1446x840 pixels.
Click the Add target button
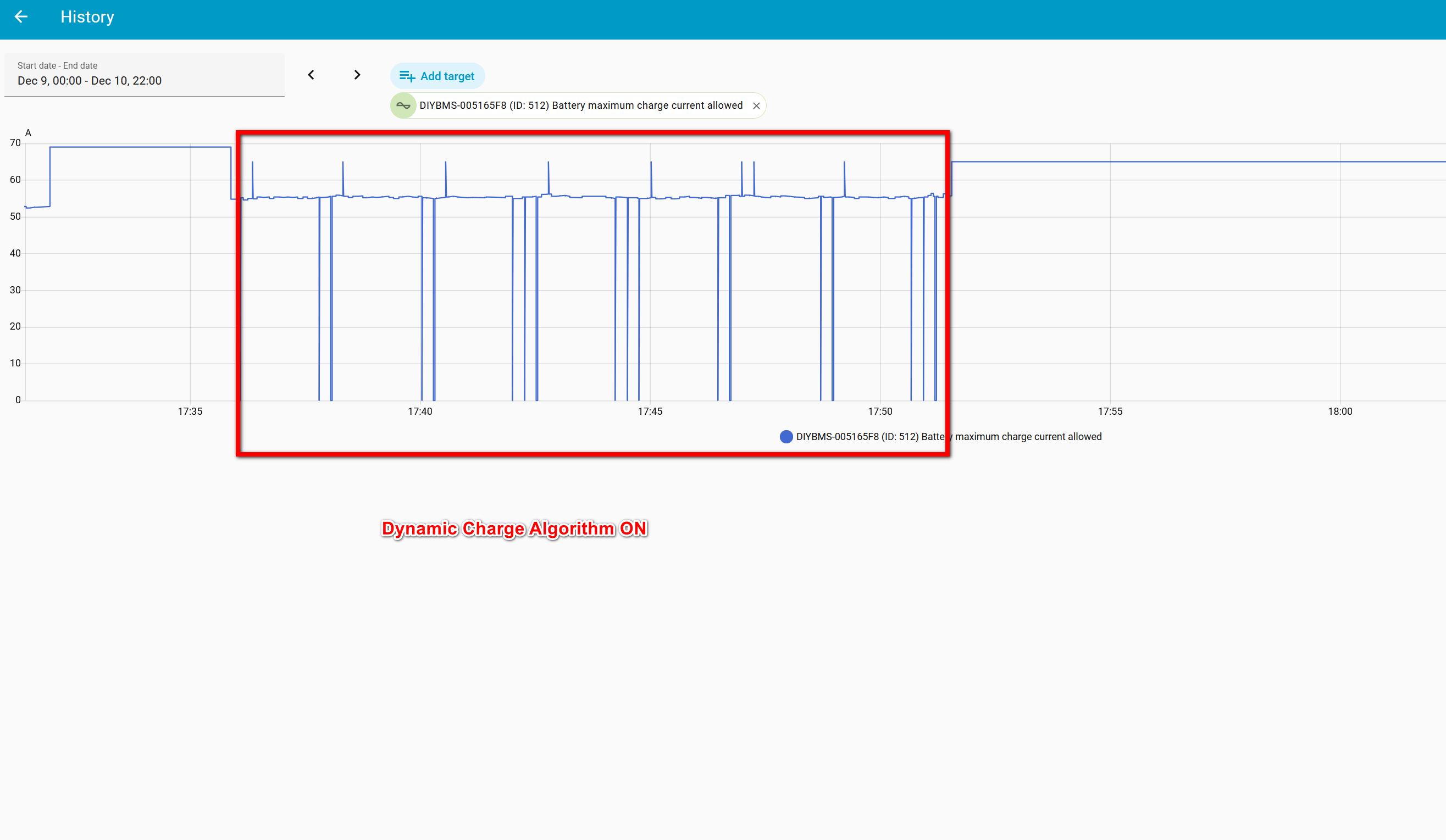(437, 76)
